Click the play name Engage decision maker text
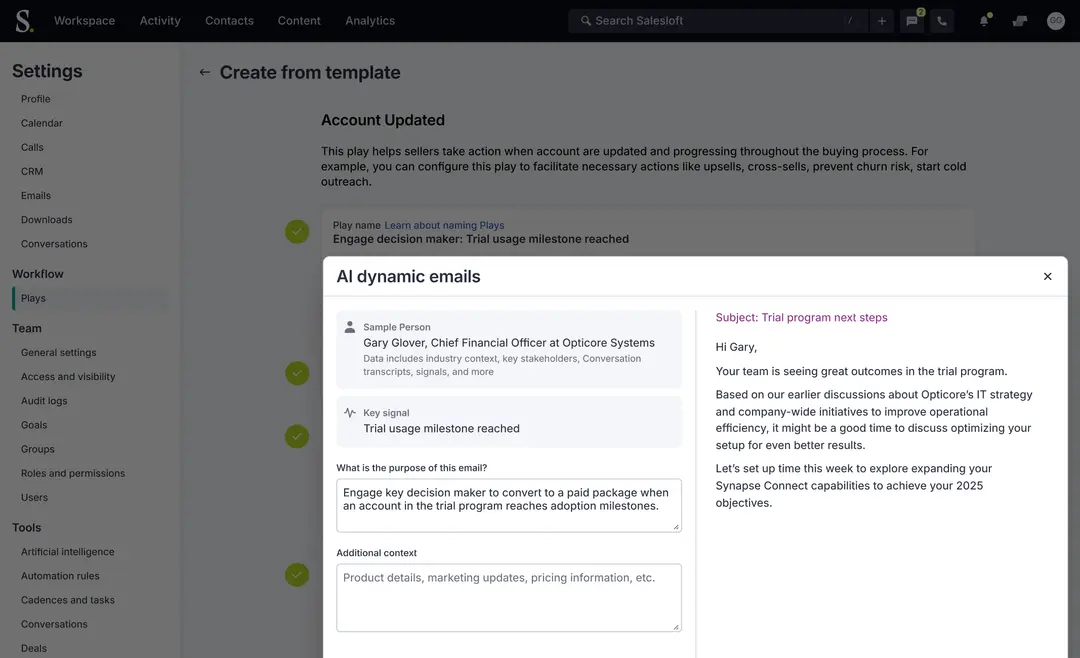The image size is (1080, 658). pyautogui.click(x=481, y=239)
